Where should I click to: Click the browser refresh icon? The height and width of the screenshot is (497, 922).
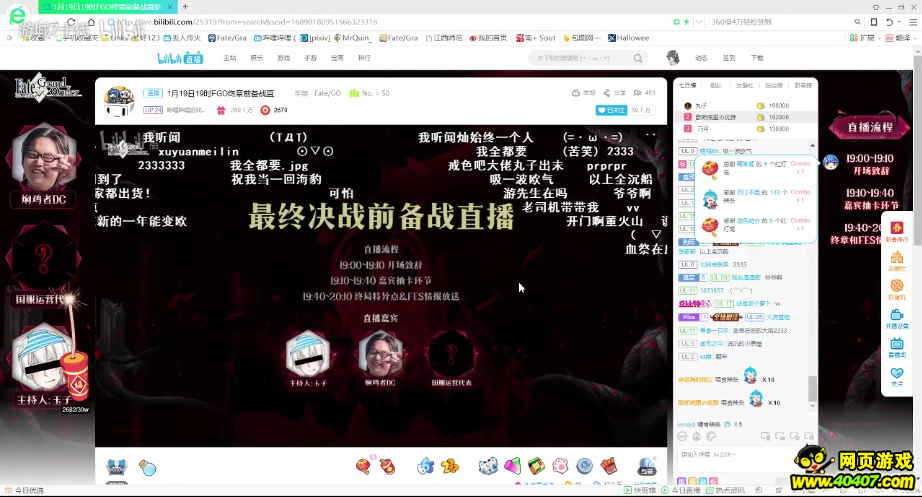click(71, 22)
